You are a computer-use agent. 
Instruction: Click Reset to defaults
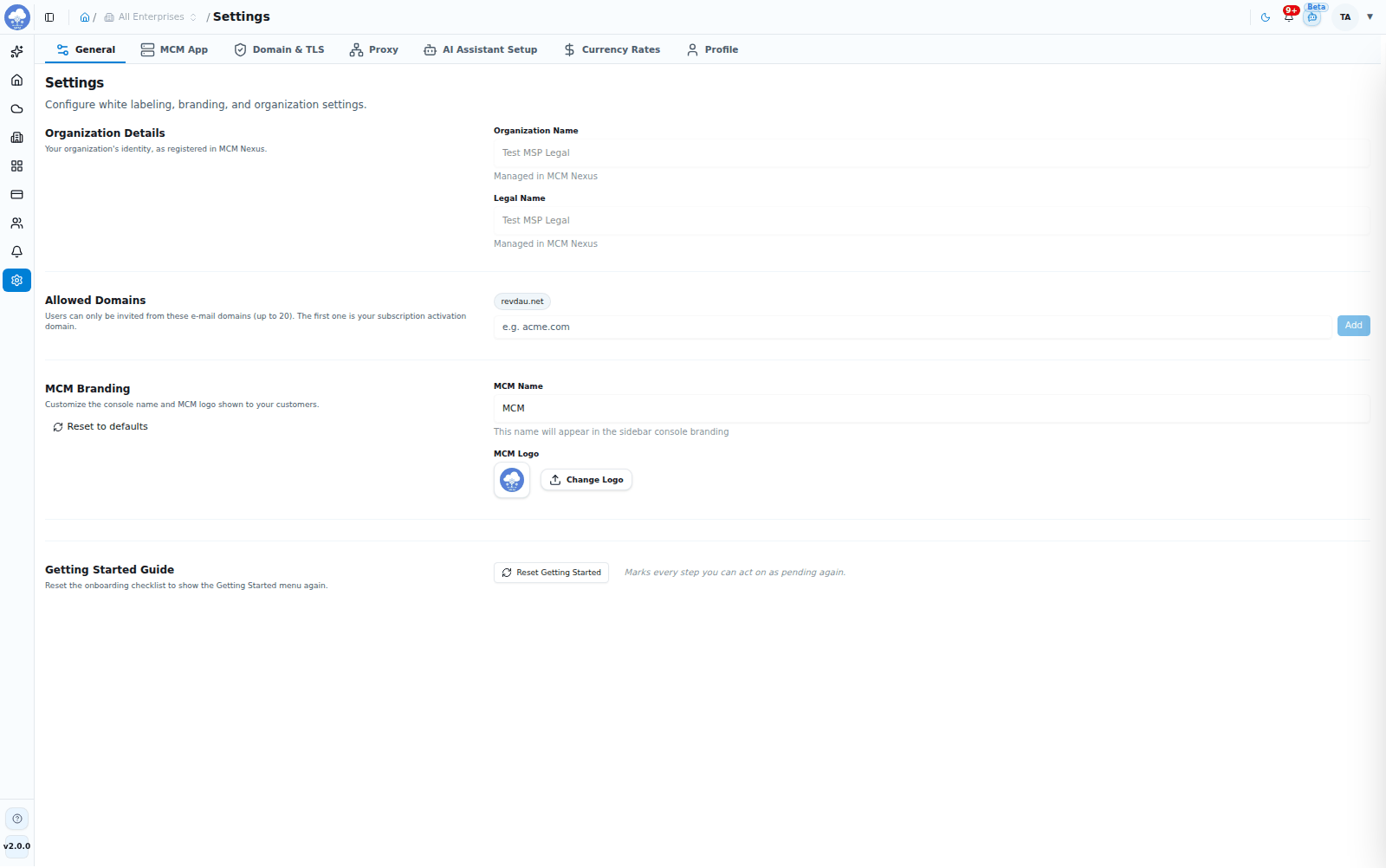click(x=100, y=427)
